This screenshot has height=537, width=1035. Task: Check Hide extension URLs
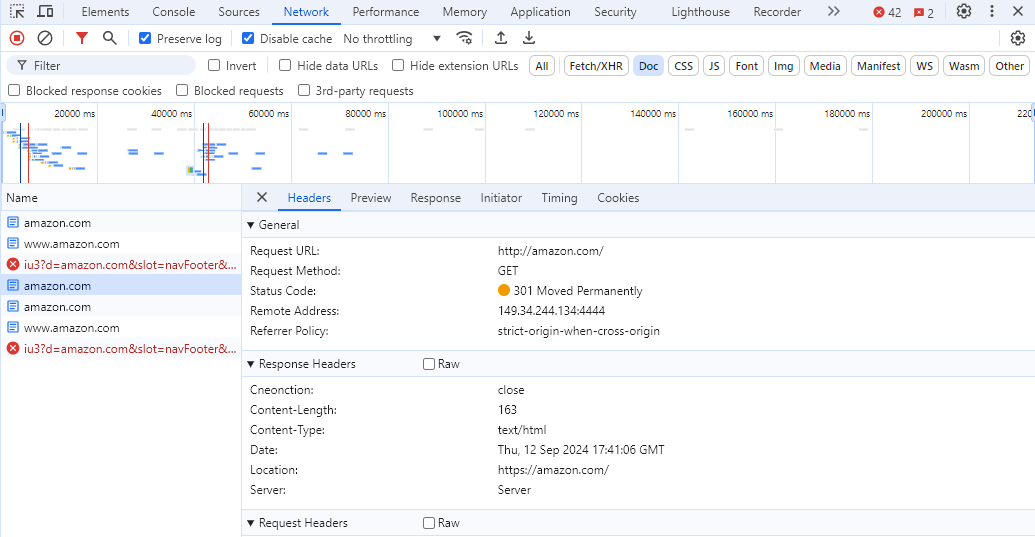coord(398,65)
